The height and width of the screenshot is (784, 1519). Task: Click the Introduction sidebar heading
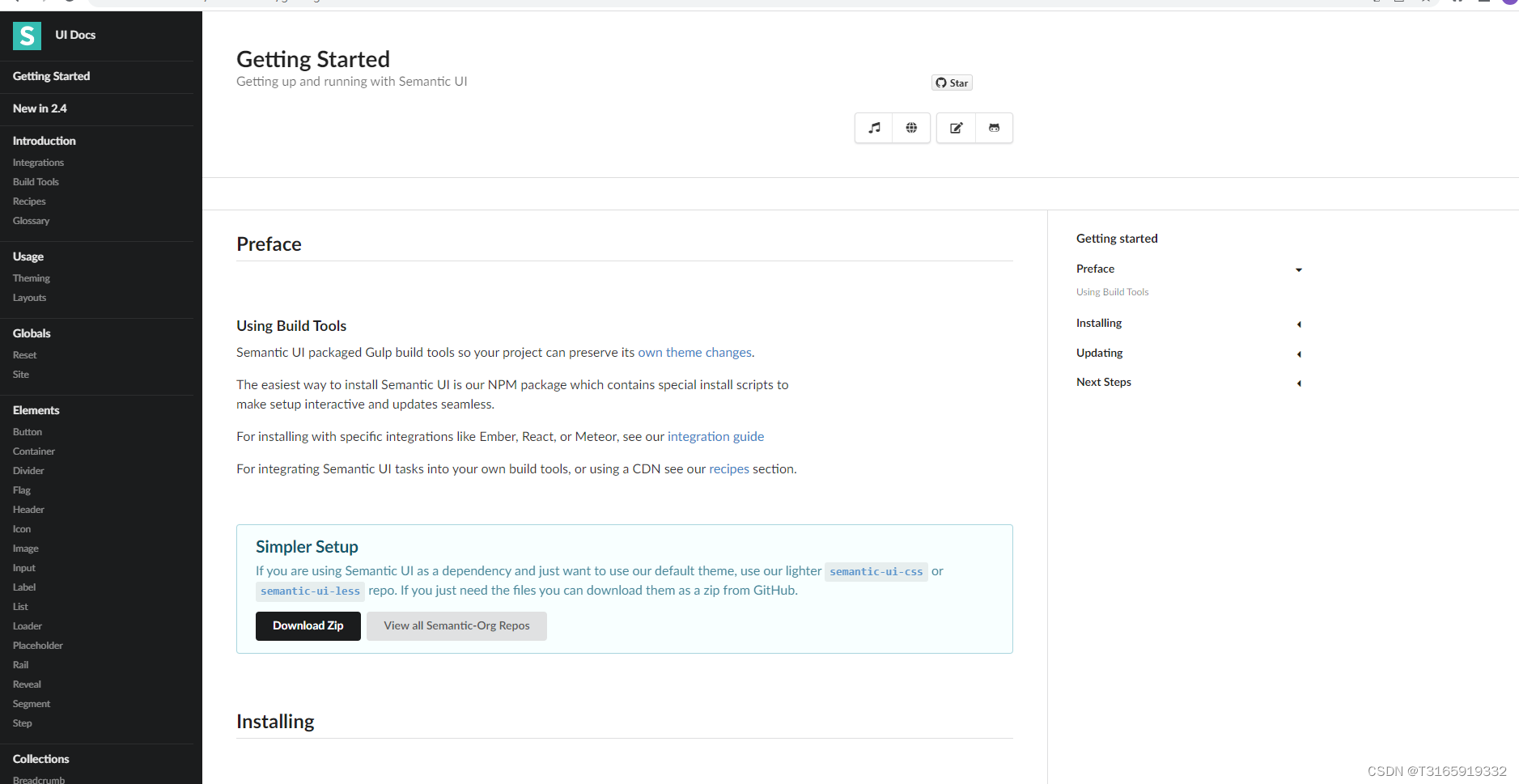45,141
